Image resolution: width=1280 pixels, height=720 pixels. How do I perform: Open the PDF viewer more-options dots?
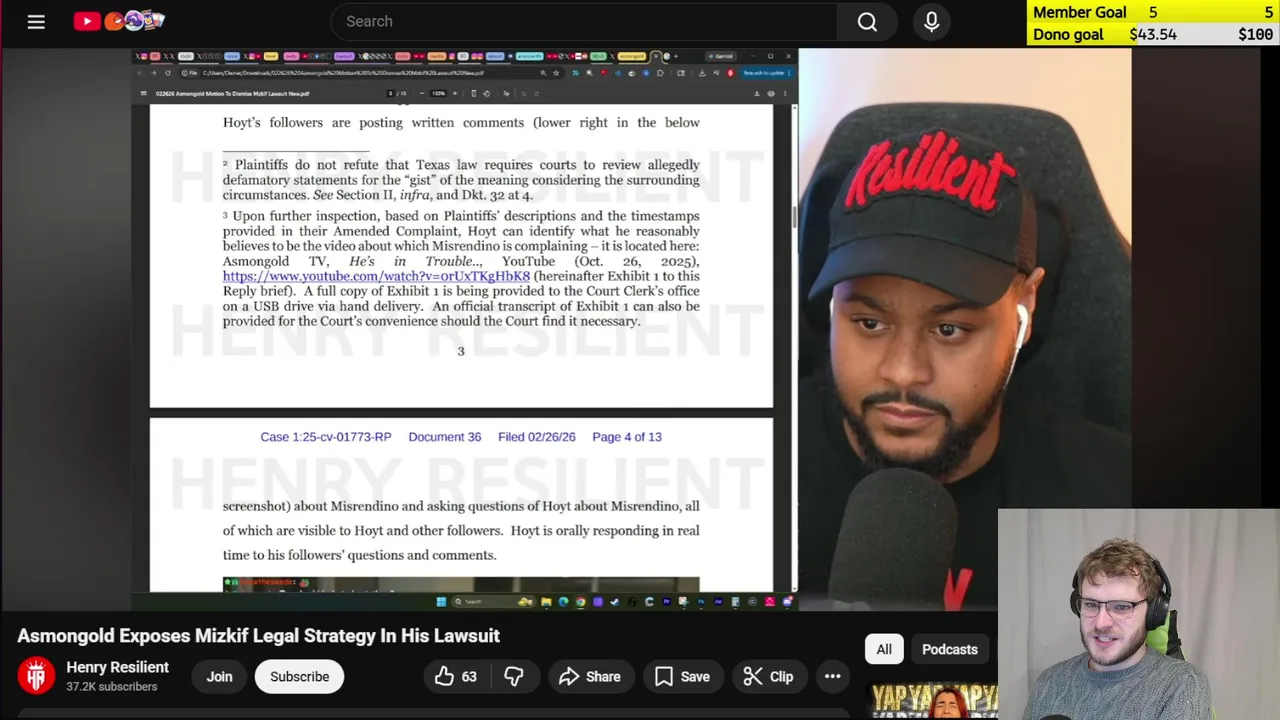click(785, 94)
